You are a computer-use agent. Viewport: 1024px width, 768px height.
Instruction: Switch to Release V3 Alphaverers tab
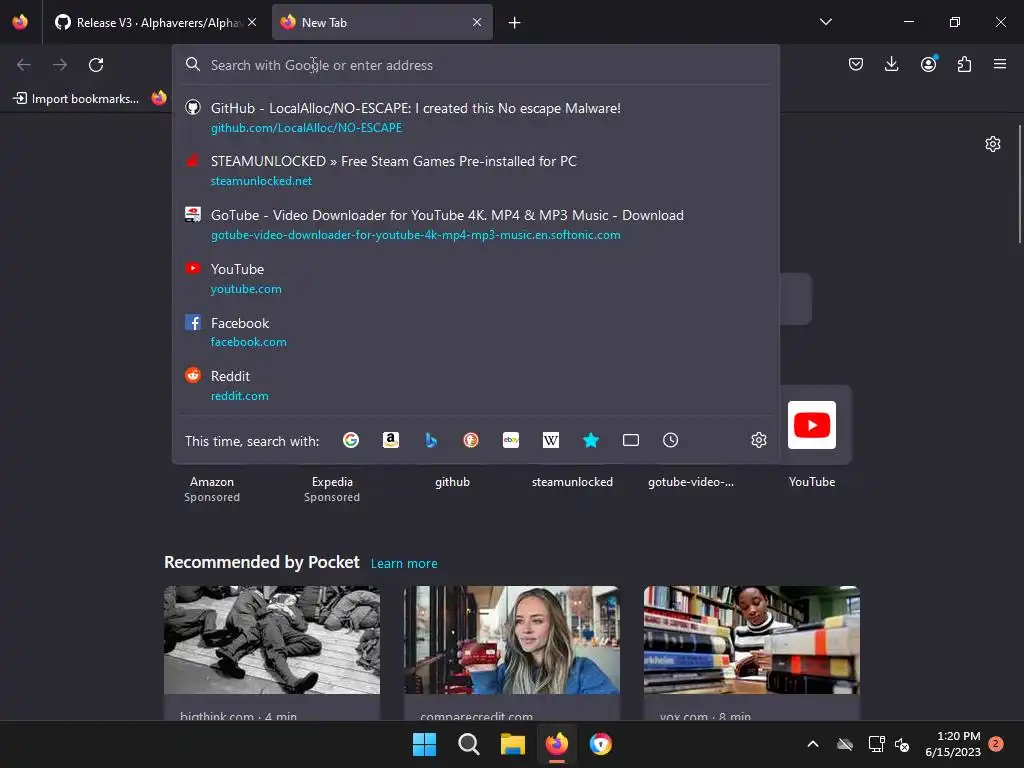pos(155,23)
